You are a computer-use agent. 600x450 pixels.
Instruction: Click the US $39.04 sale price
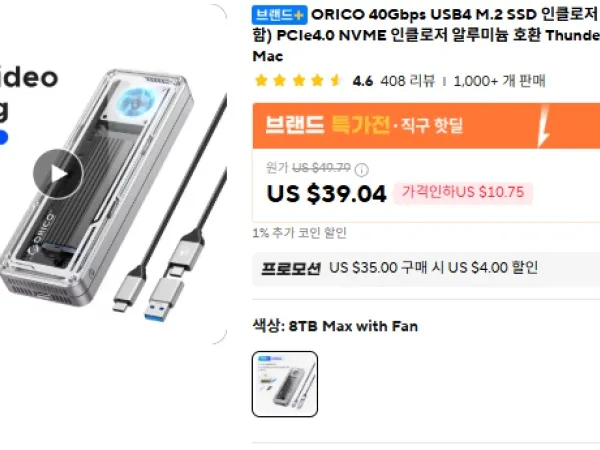[326, 193]
